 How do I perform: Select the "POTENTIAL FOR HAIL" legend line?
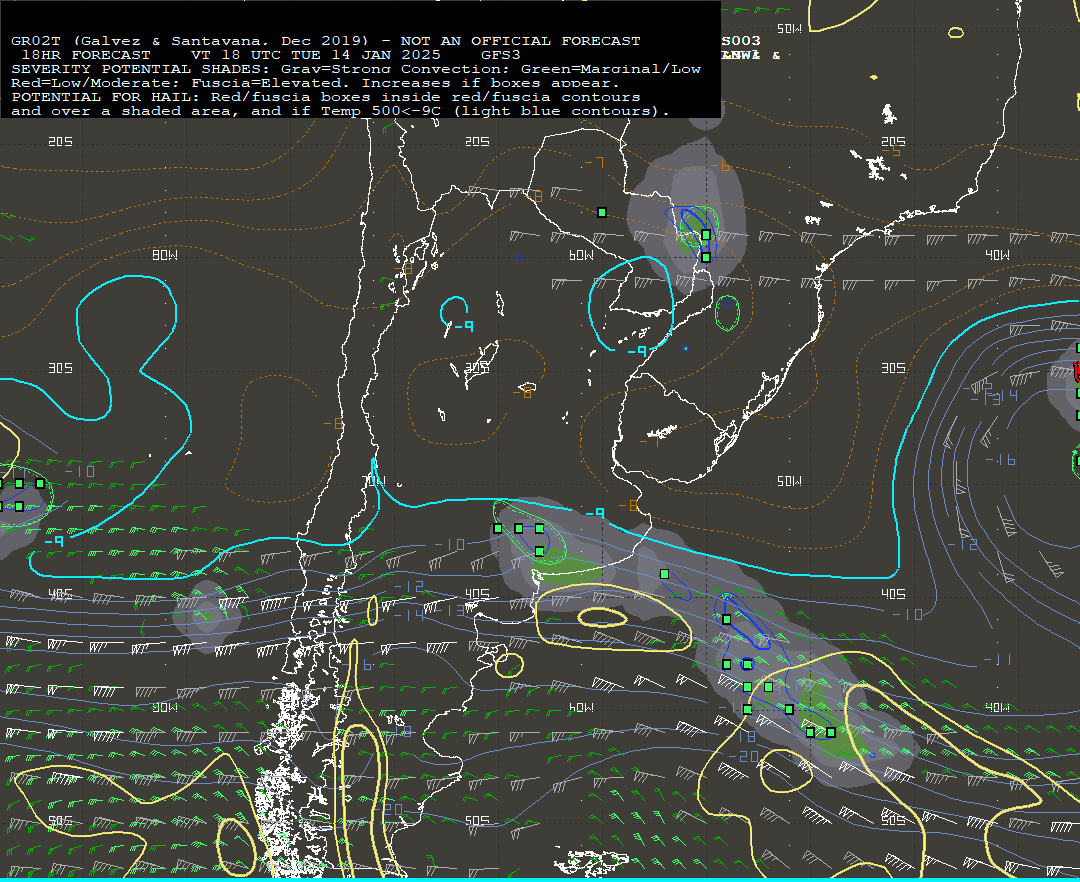click(x=326, y=97)
